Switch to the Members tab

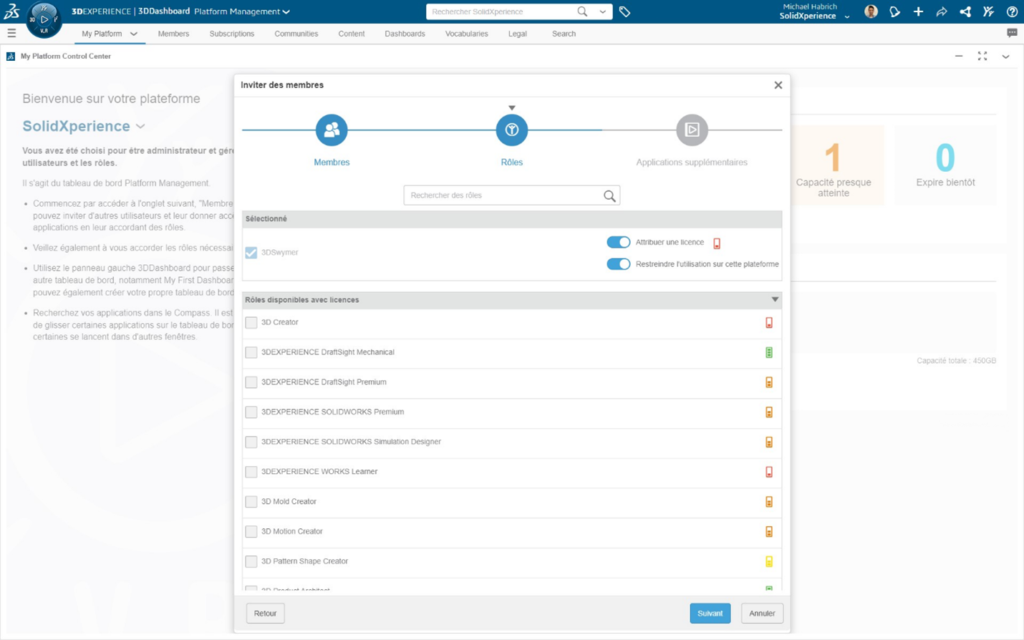(173, 34)
